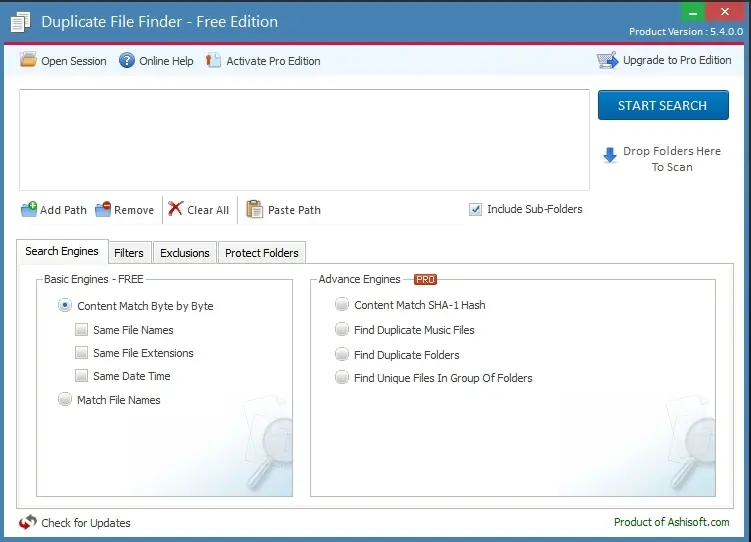The width and height of the screenshot is (751, 542).
Task: Click the PRO badge next to Advance Engines
Action: 425,279
